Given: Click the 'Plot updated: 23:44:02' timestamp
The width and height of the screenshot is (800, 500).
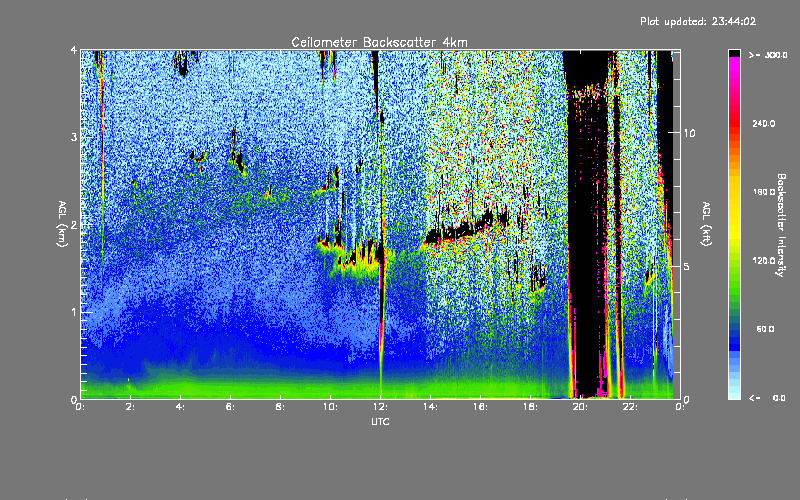Looking at the screenshot, I should 698,21.
